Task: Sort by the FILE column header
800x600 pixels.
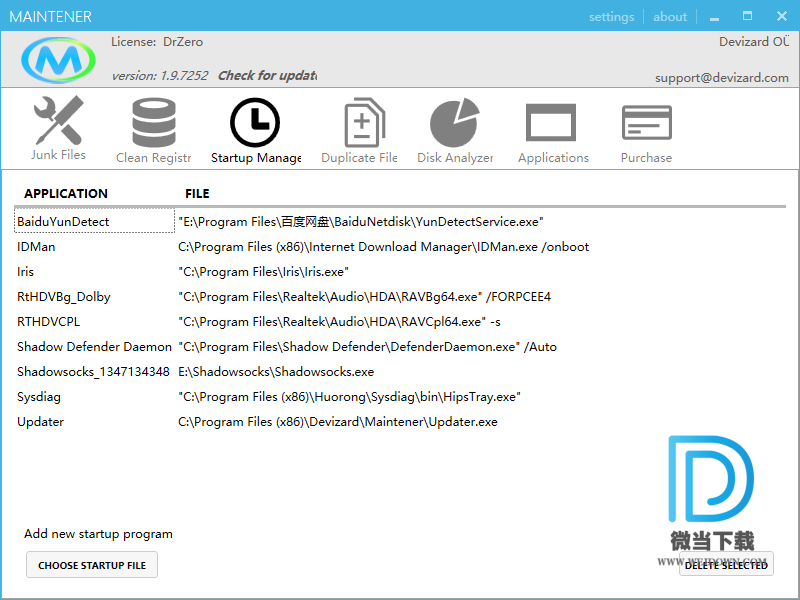Action: pos(197,194)
